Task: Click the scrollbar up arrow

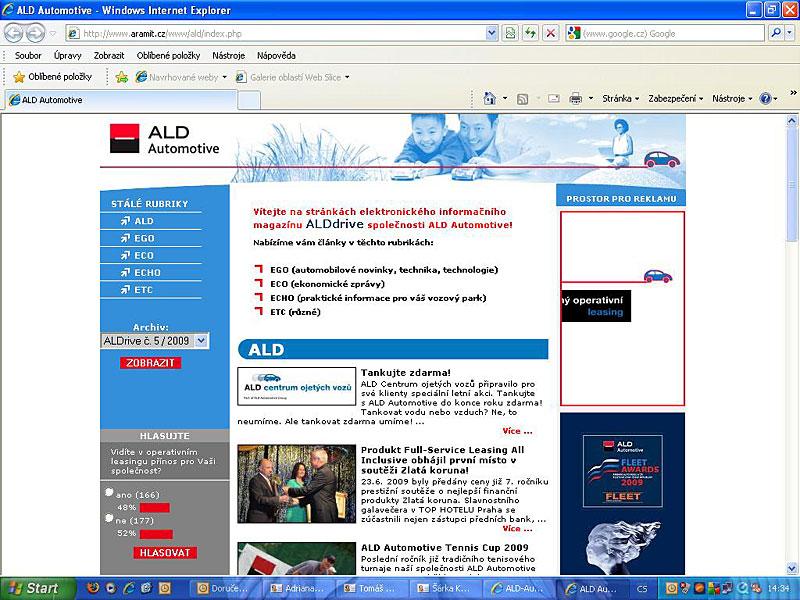Action: coord(791,121)
